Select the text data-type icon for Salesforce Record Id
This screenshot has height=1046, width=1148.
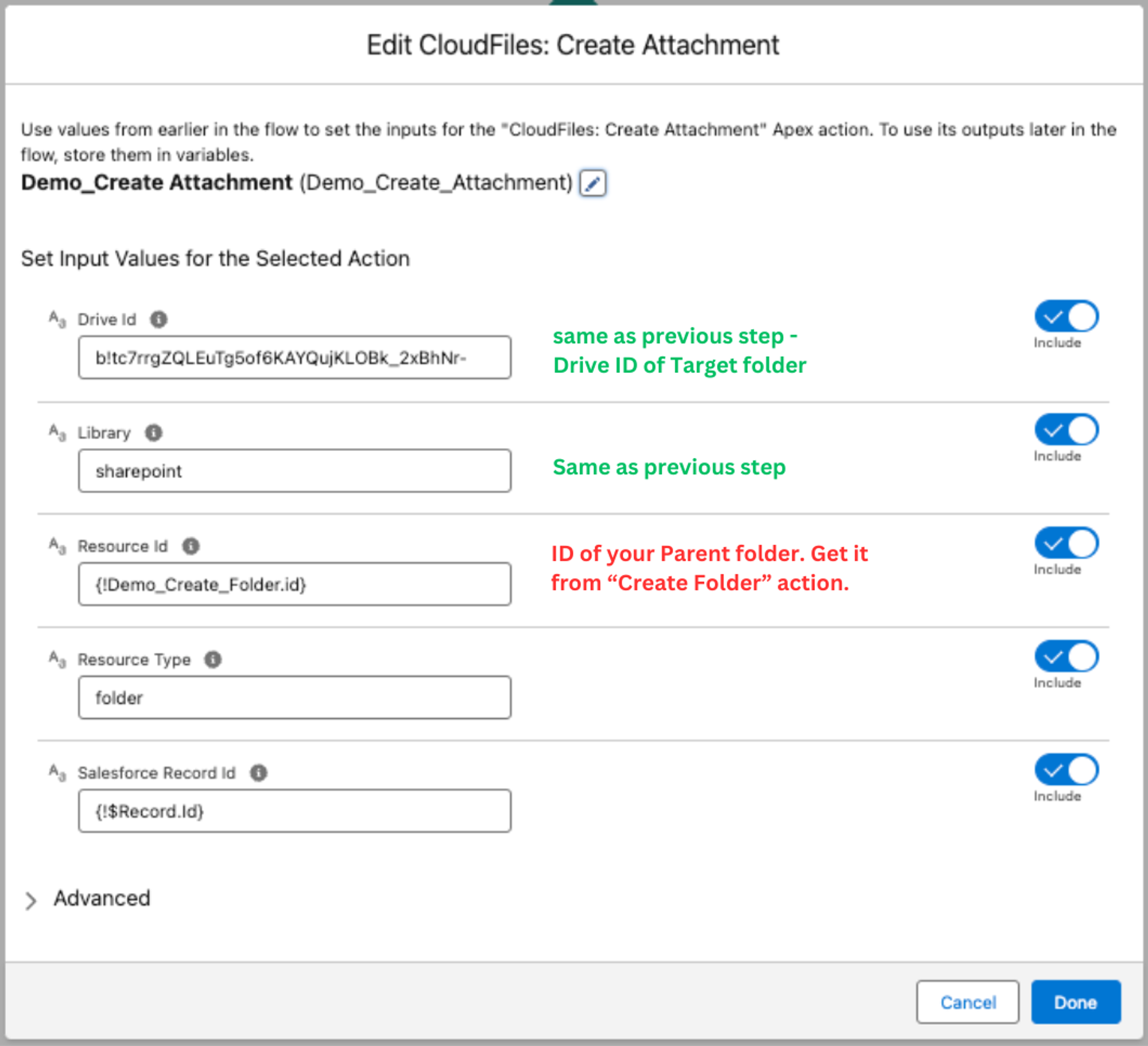(x=56, y=770)
